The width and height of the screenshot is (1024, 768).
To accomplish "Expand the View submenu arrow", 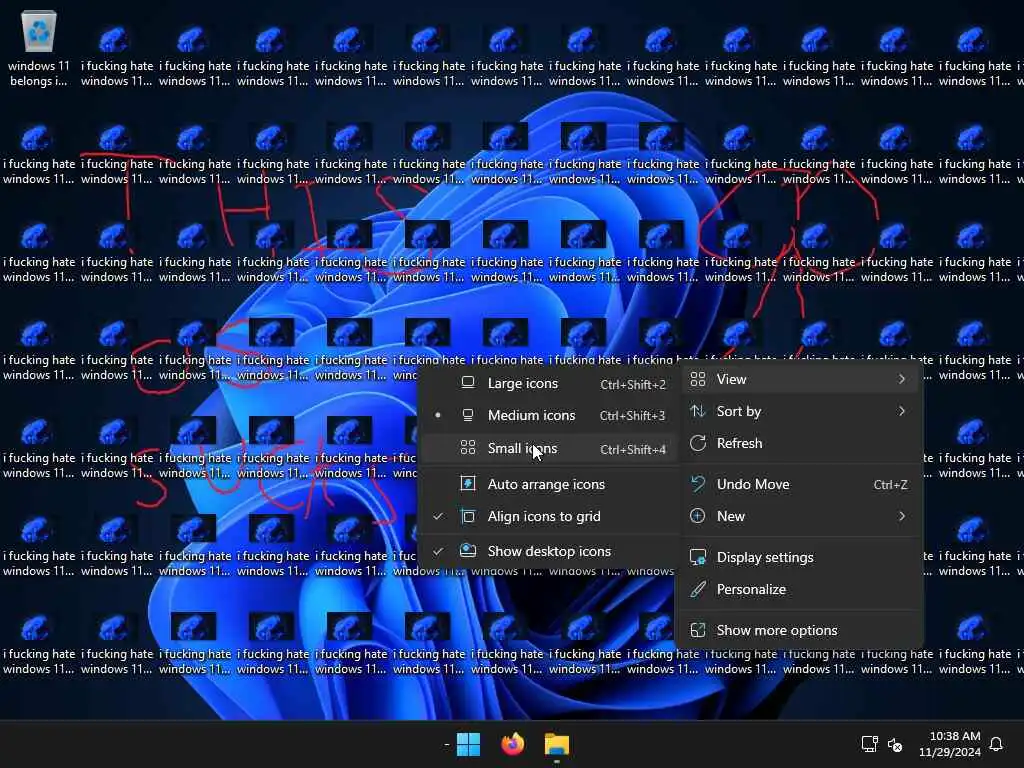I will pyautogui.click(x=902, y=379).
